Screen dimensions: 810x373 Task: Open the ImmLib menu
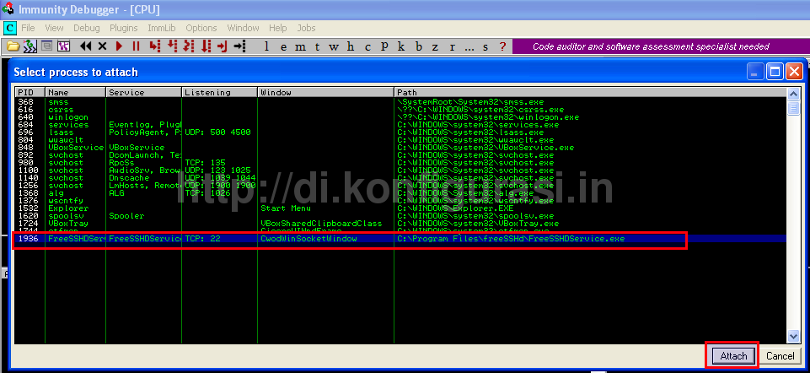click(162, 28)
